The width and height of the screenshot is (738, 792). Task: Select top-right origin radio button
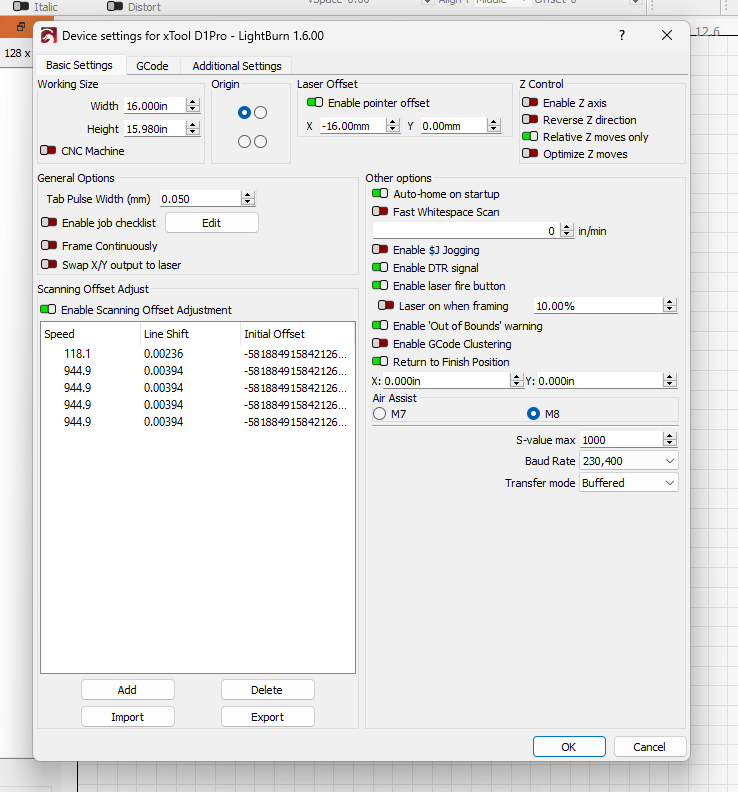click(x=261, y=113)
